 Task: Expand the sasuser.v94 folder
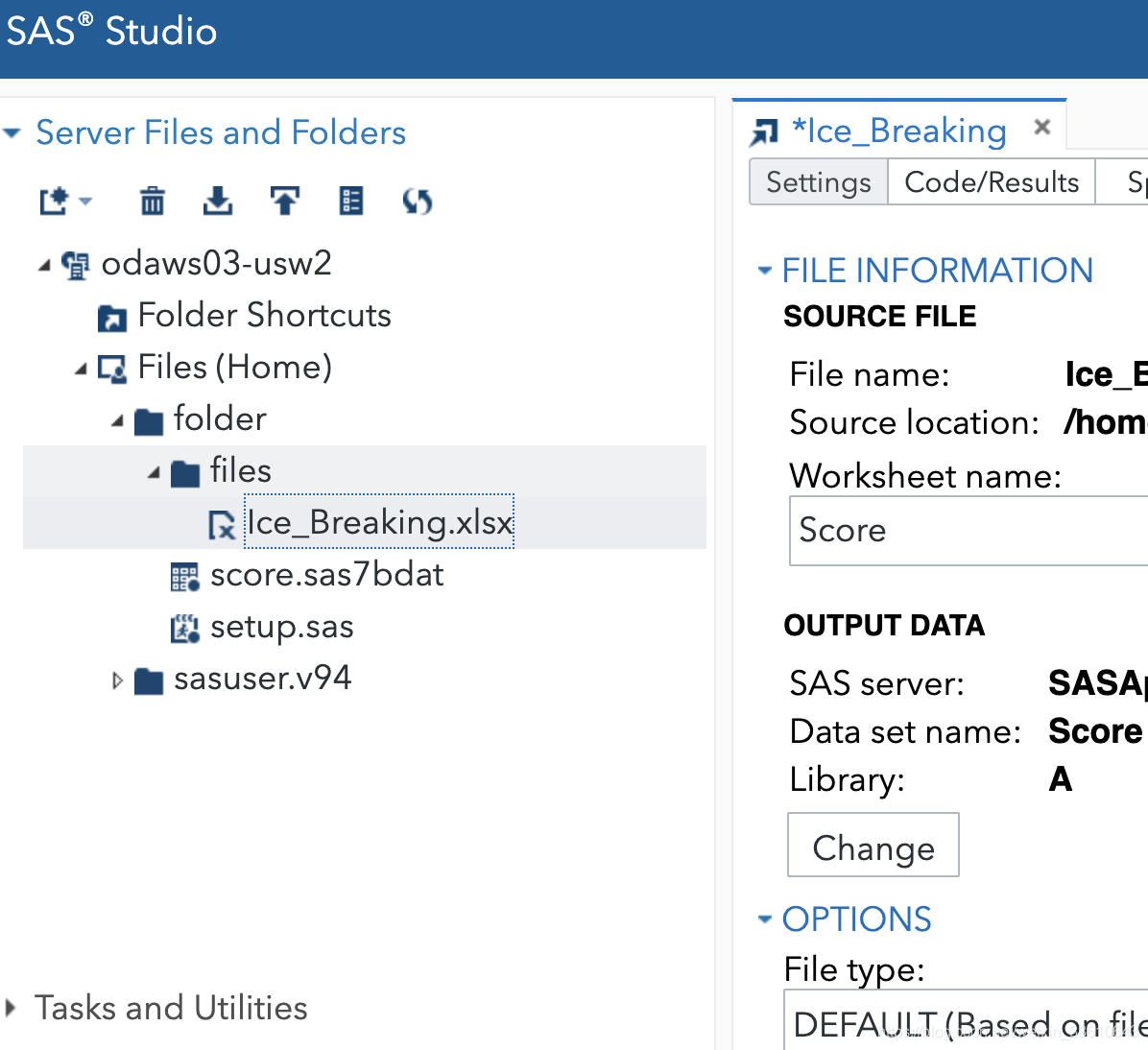click(x=117, y=680)
